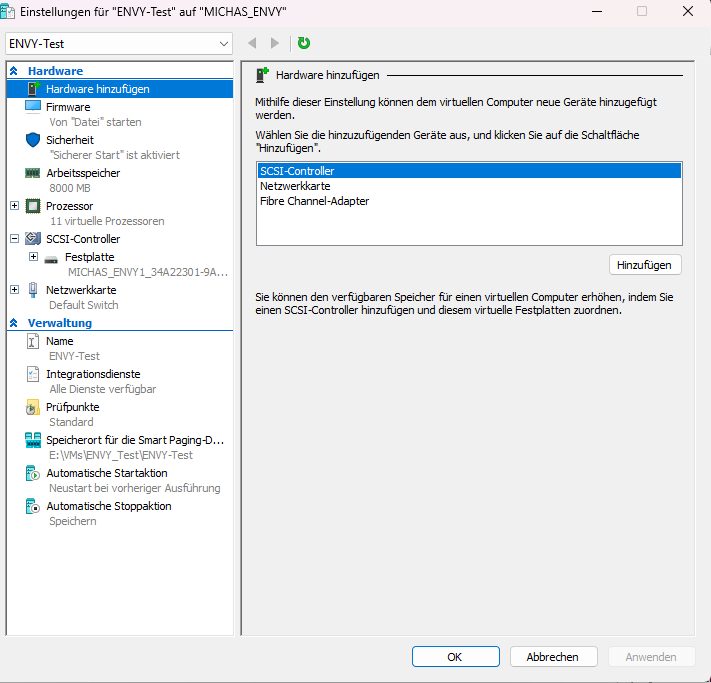
Task: Select Festplatte under SCSI-Controller
Action: click(x=89, y=257)
